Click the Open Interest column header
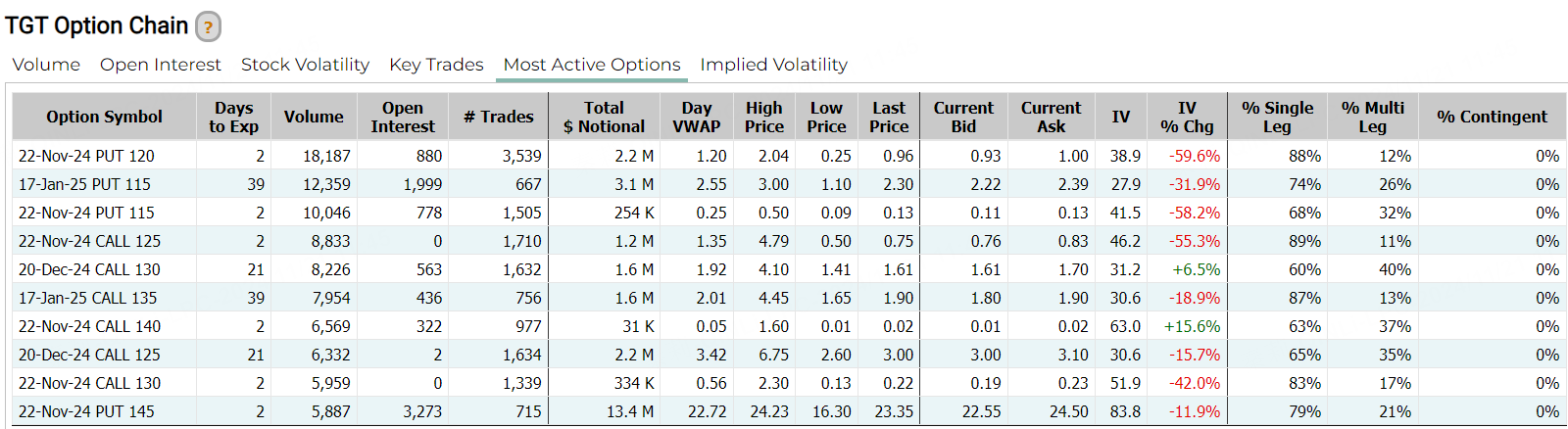The image size is (1568, 429). (x=402, y=117)
